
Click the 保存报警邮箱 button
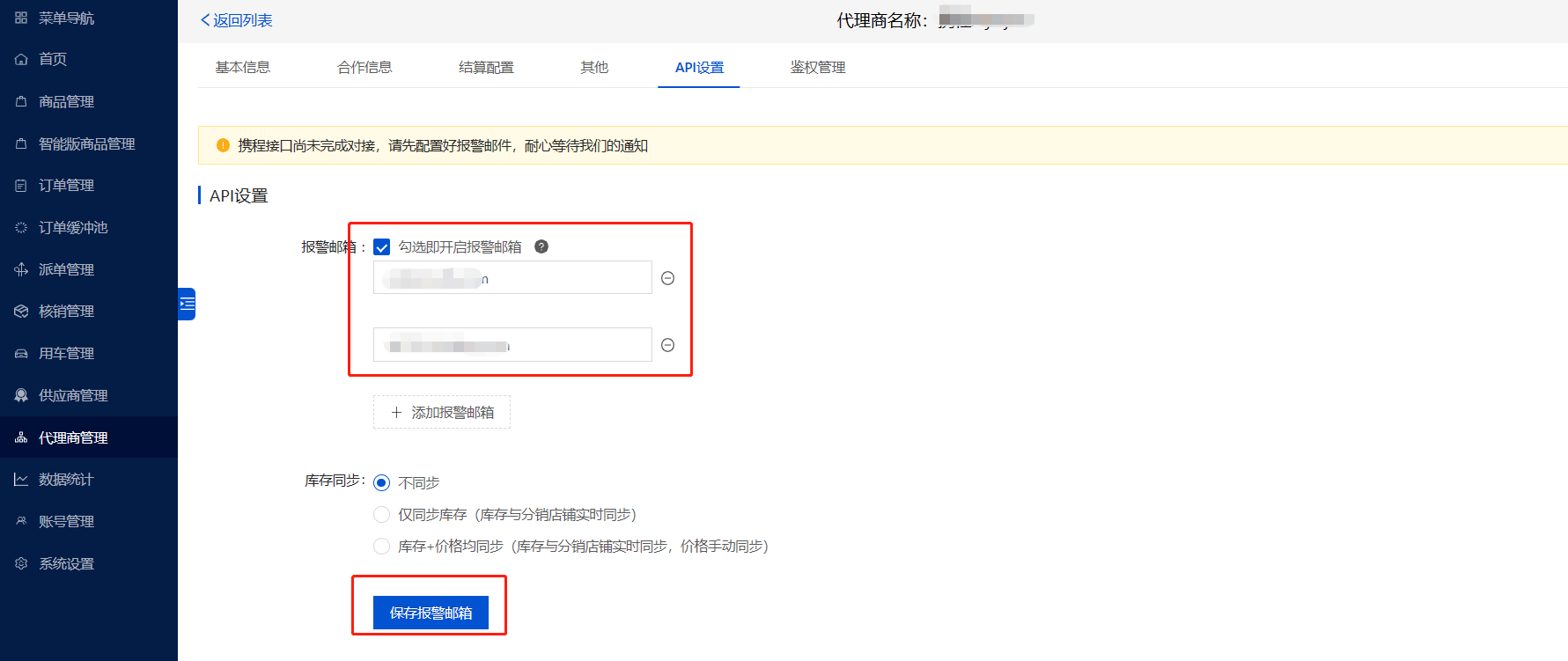[431, 613]
